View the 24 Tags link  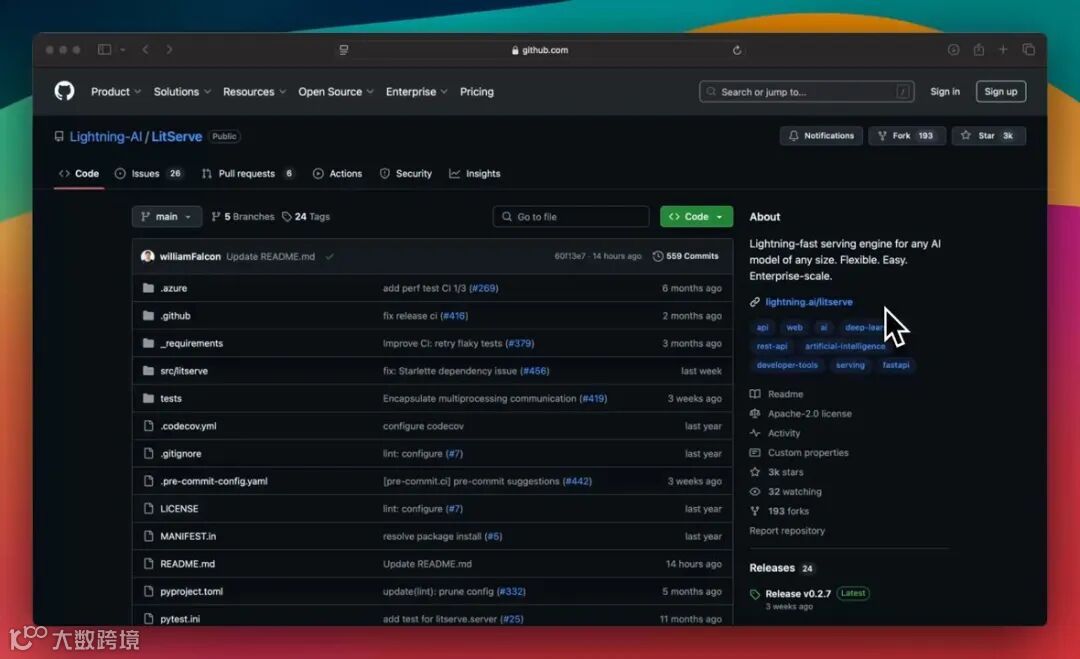click(306, 216)
